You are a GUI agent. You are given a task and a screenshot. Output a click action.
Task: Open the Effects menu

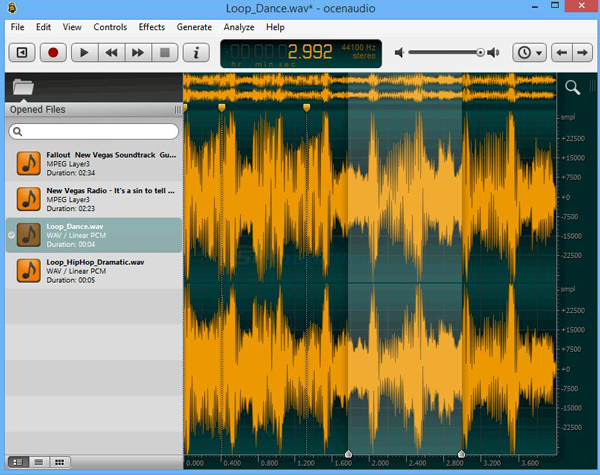pyautogui.click(x=152, y=27)
